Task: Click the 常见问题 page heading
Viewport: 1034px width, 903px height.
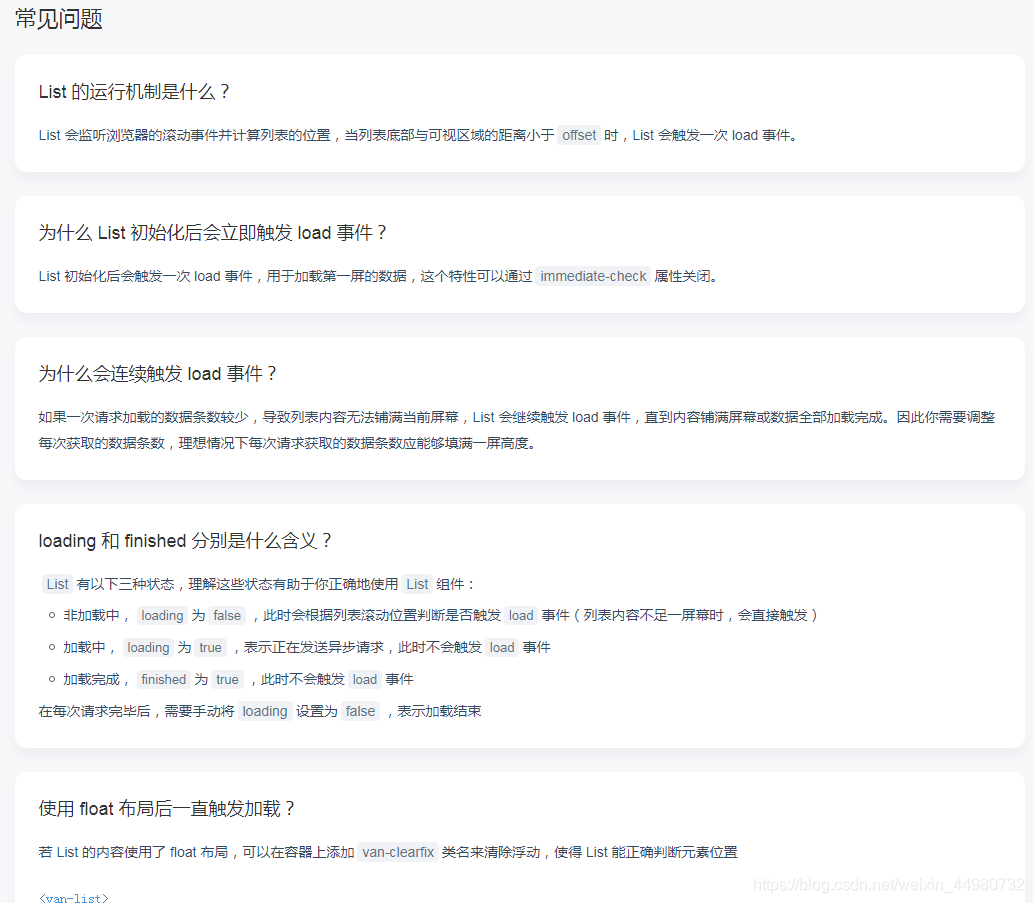Action: 59,19
